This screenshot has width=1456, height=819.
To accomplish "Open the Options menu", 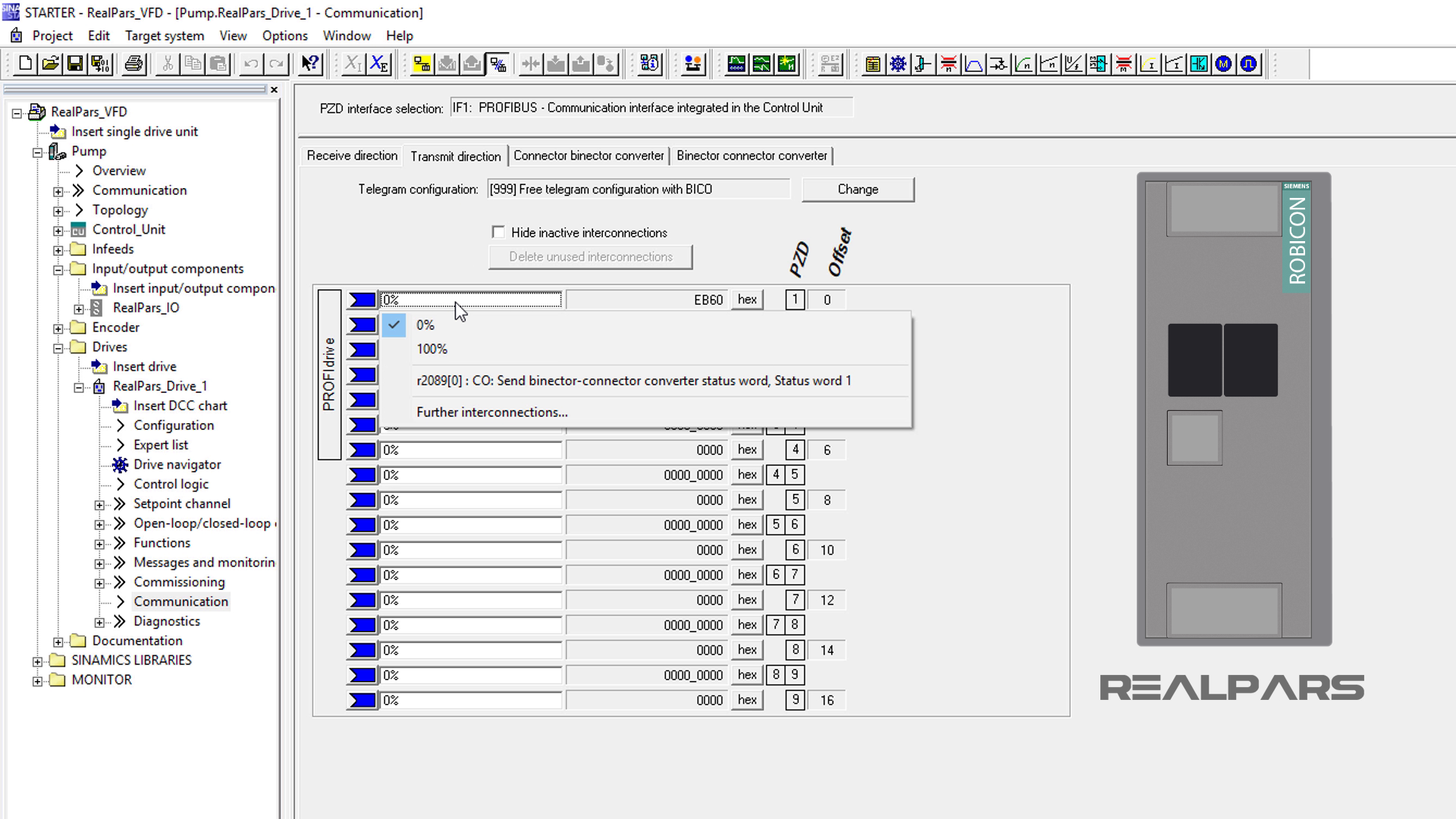I will [284, 36].
